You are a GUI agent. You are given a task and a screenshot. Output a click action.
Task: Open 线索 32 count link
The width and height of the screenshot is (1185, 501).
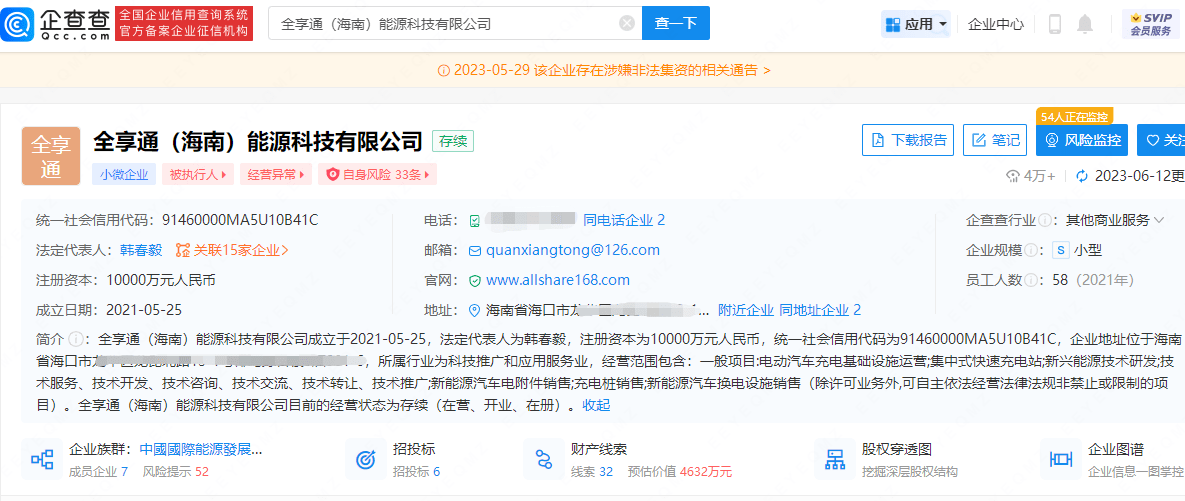[592, 472]
